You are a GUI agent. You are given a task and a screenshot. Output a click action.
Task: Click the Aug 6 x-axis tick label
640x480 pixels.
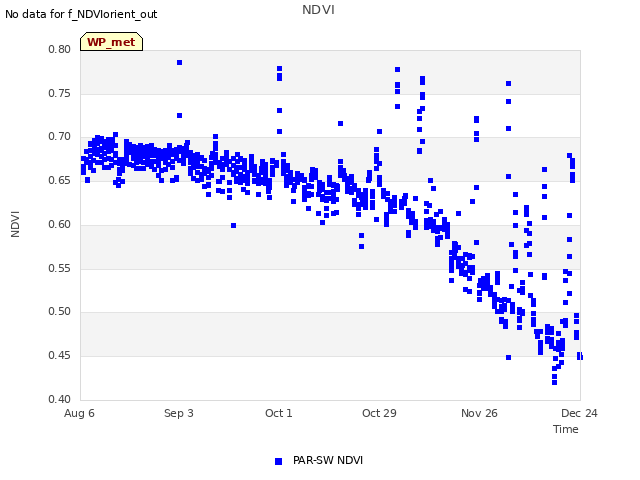(x=79, y=413)
